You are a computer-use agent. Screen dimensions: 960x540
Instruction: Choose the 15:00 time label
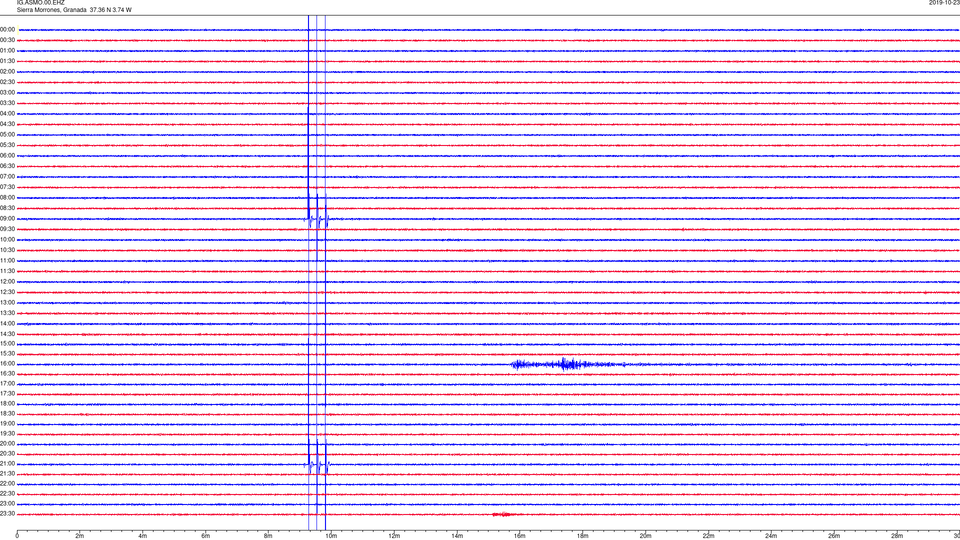(x=7, y=343)
